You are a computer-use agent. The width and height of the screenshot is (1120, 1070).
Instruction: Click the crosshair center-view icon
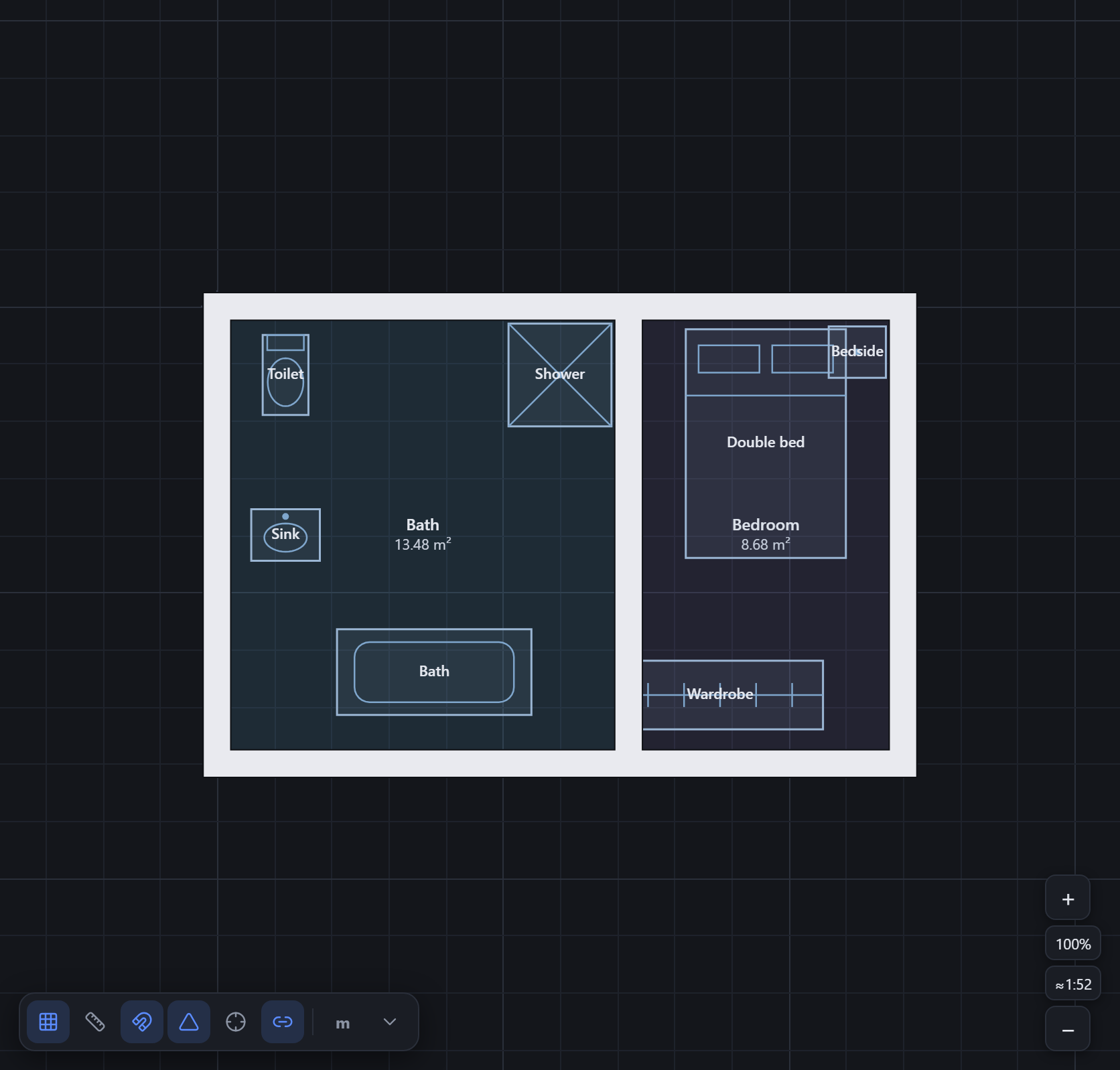(x=236, y=1022)
